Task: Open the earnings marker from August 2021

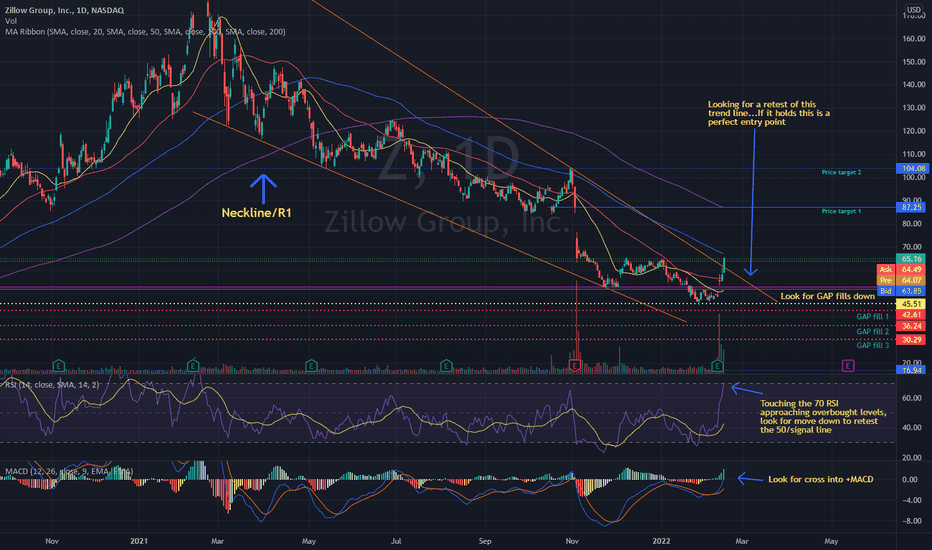Action: tap(446, 365)
